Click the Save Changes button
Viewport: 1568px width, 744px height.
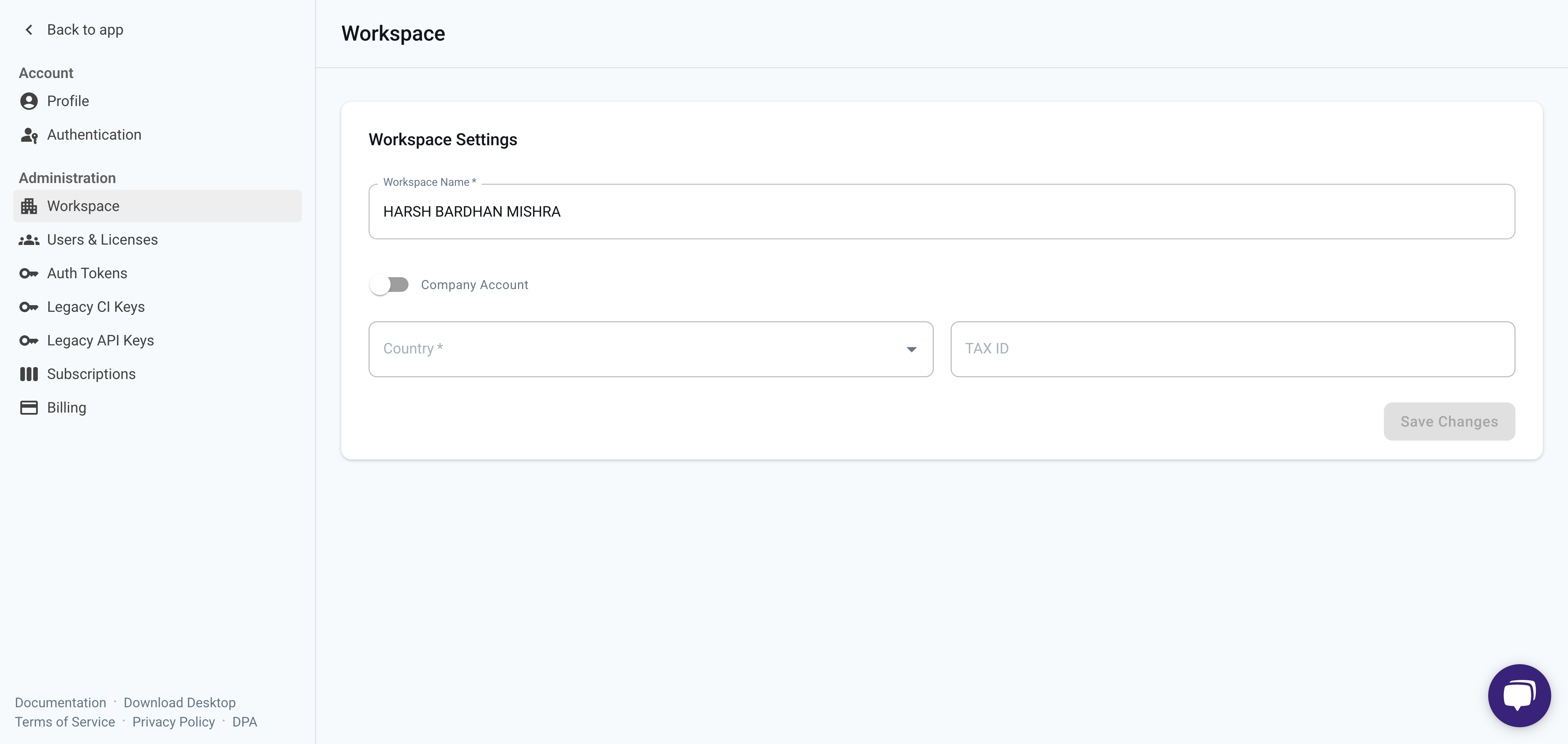(x=1449, y=421)
